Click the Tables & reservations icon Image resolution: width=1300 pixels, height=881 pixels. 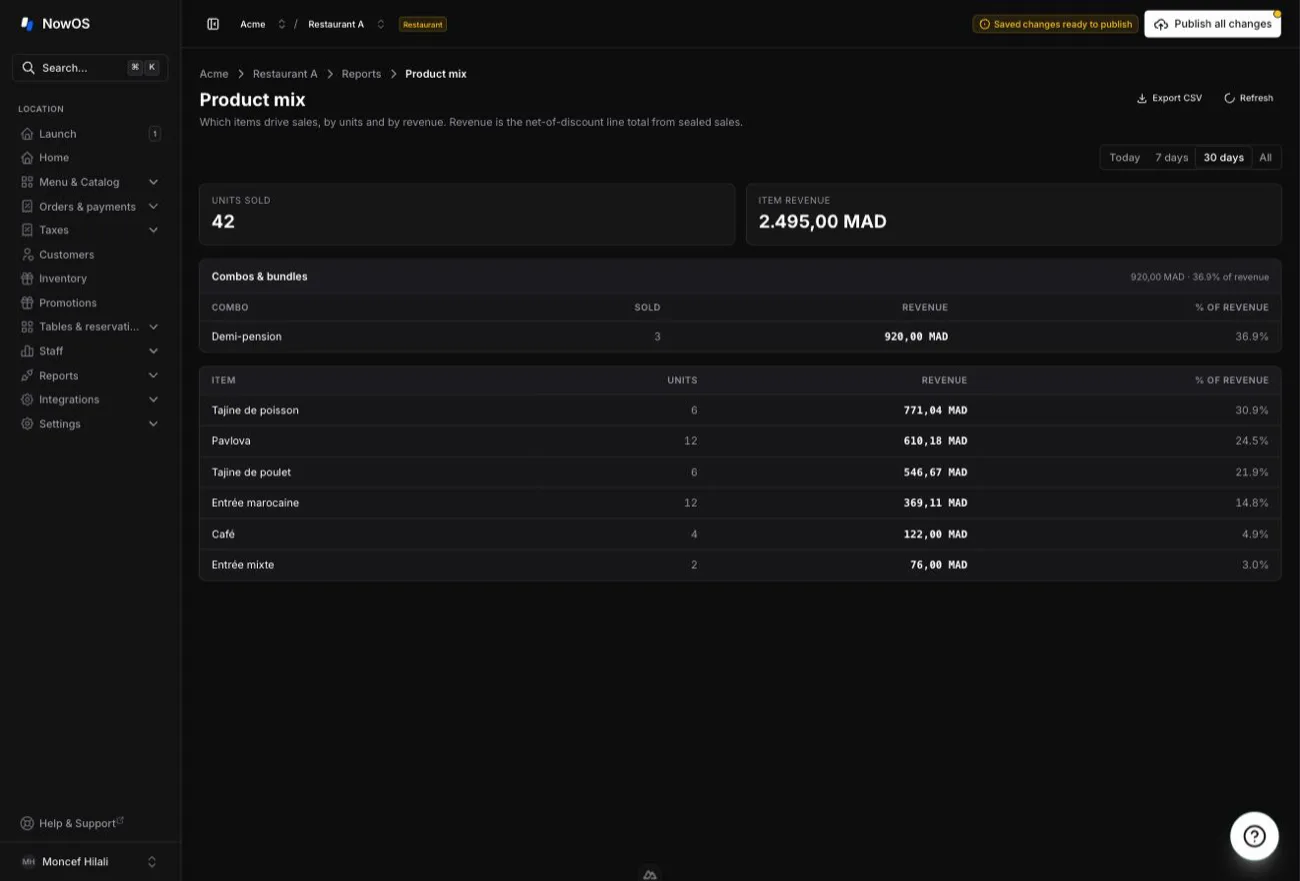click(27, 327)
